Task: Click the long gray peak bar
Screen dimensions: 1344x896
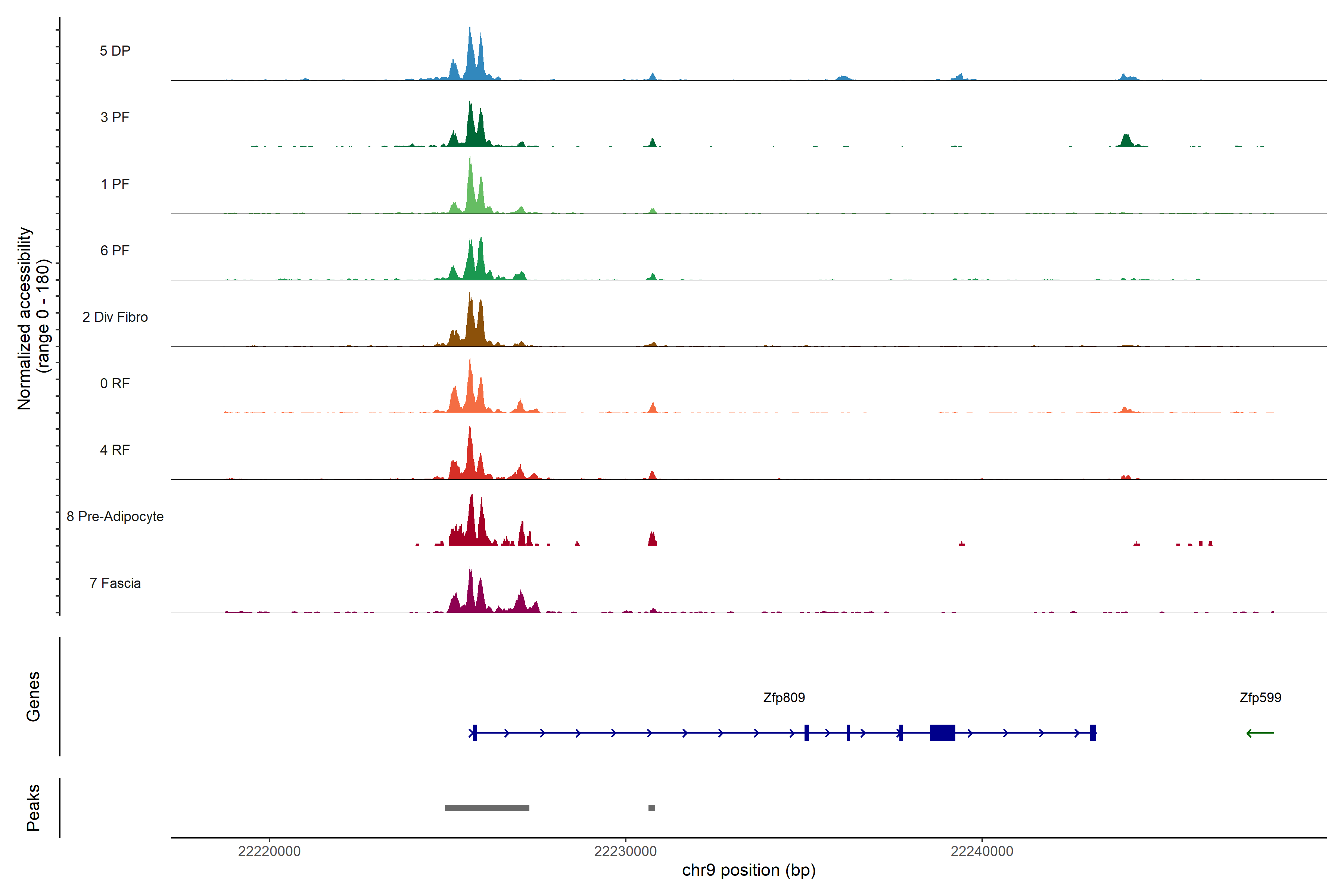Action: [487, 808]
